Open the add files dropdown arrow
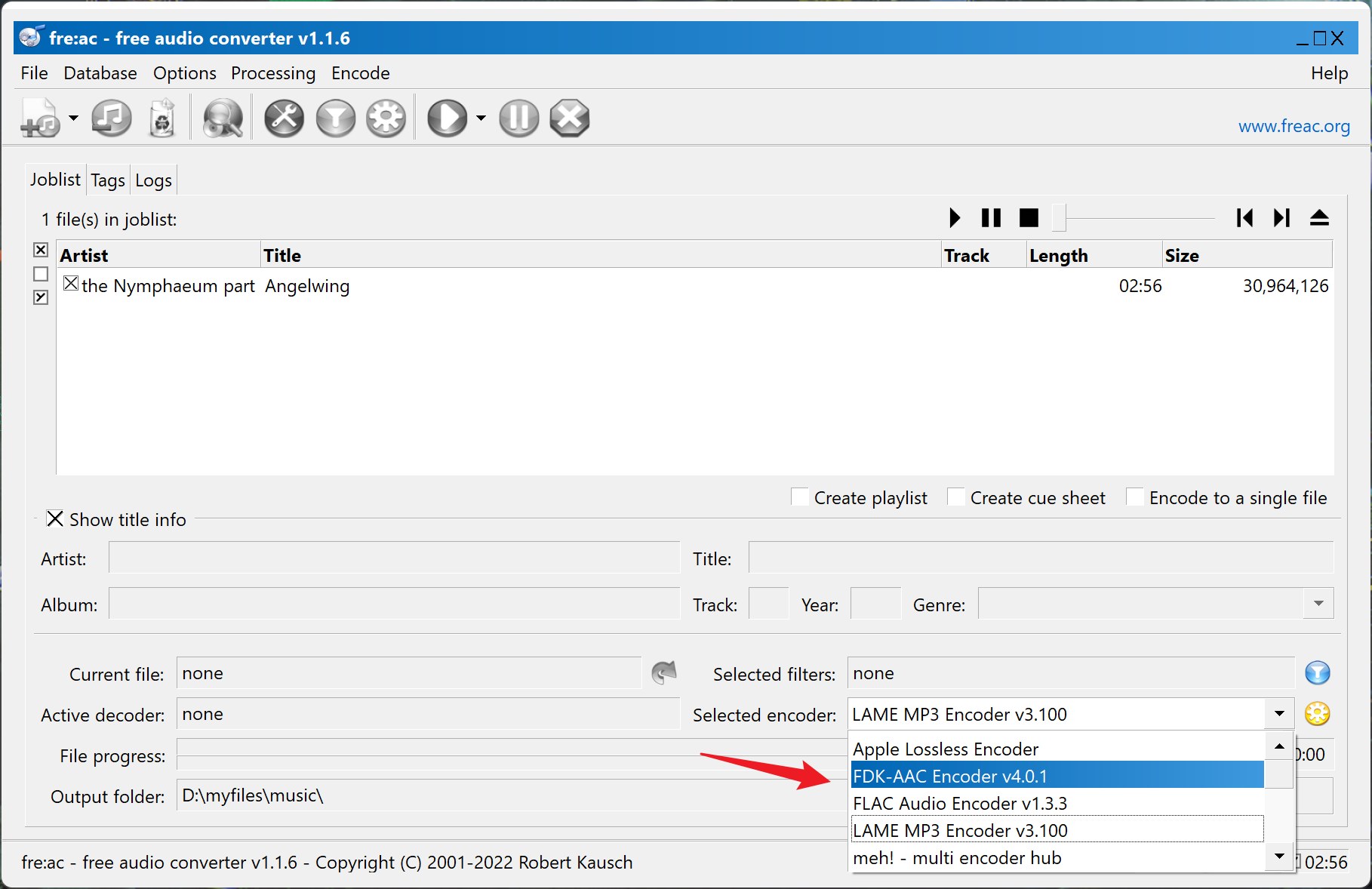 point(73,118)
